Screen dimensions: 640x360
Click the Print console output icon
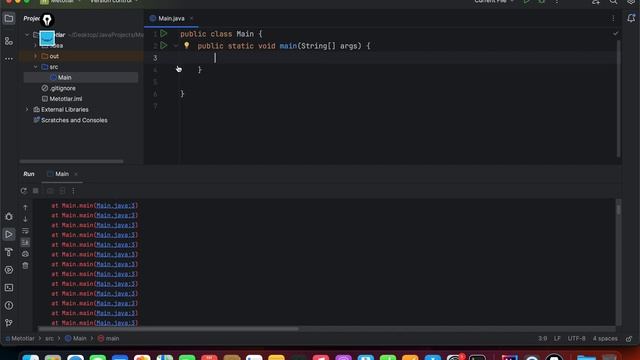25,254
